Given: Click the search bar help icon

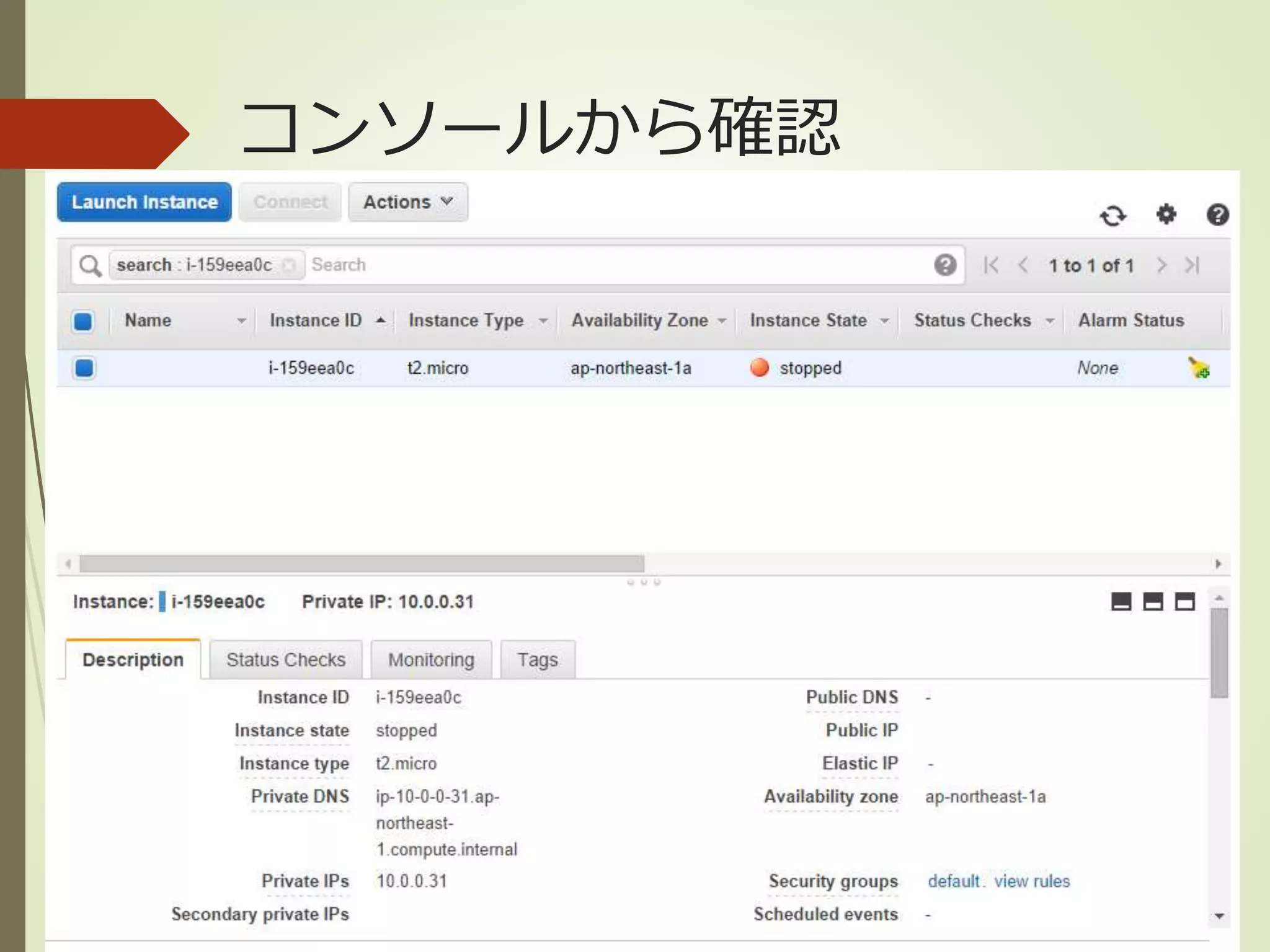Looking at the screenshot, I should 944,265.
